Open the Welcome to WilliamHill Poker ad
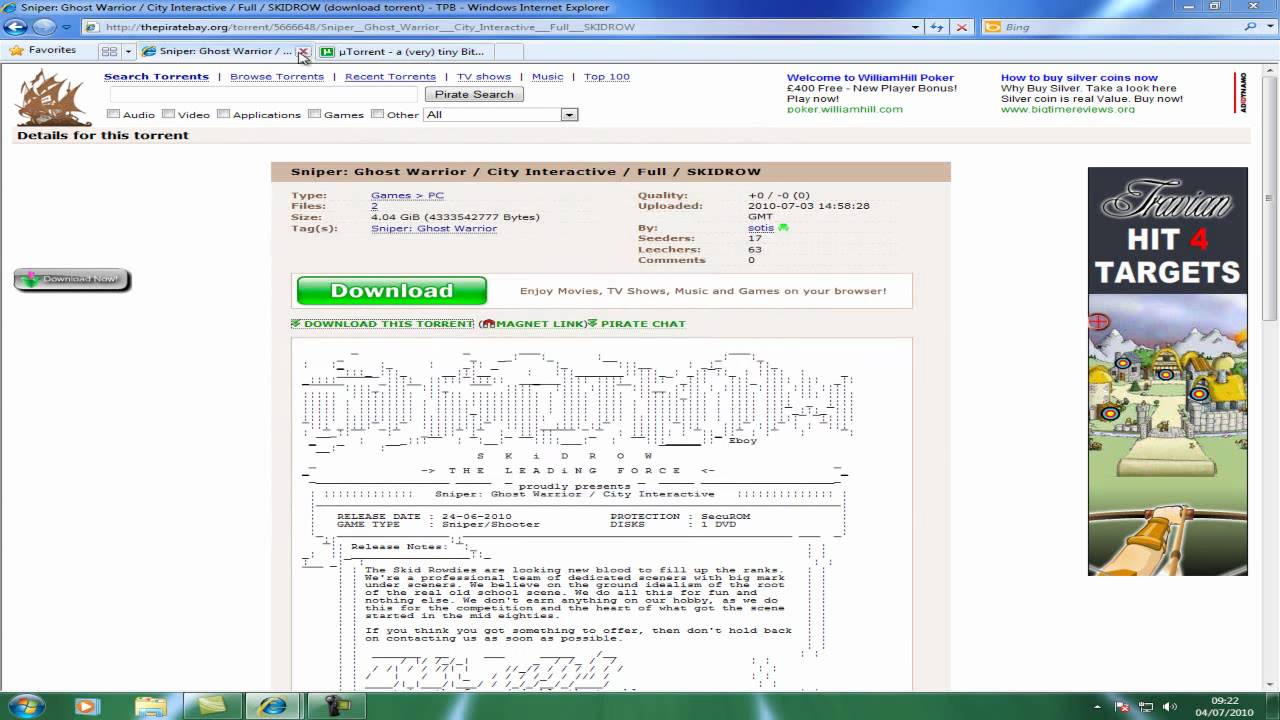 coord(870,77)
